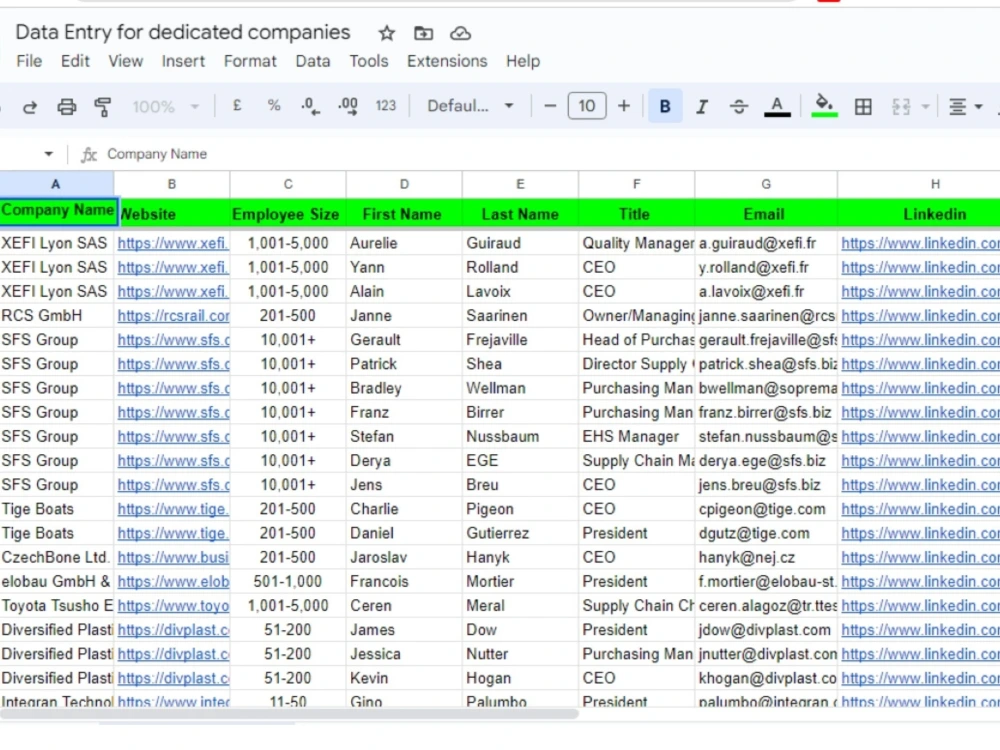The width and height of the screenshot is (1000, 750).
Task: Open more number formats via 123 icon
Action: click(386, 106)
